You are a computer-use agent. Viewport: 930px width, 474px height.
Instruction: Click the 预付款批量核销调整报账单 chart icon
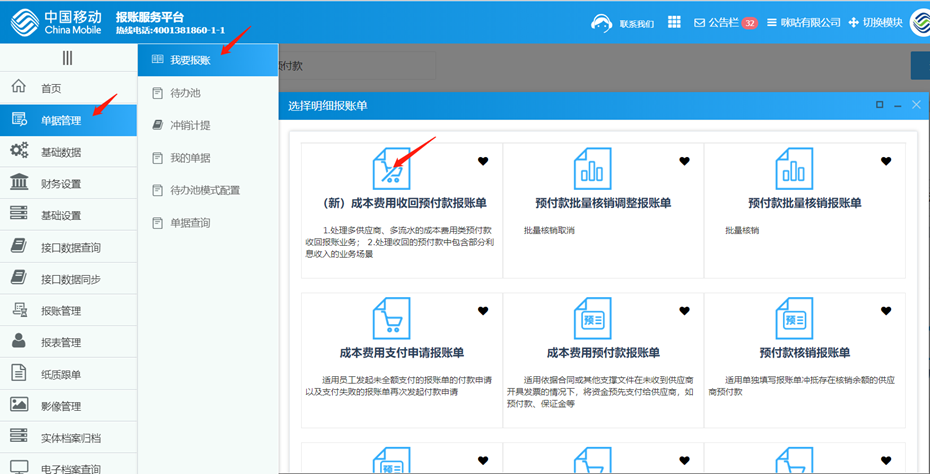point(593,168)
